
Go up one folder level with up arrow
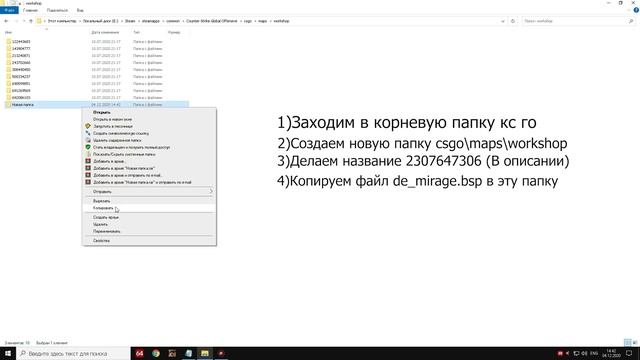31,21
